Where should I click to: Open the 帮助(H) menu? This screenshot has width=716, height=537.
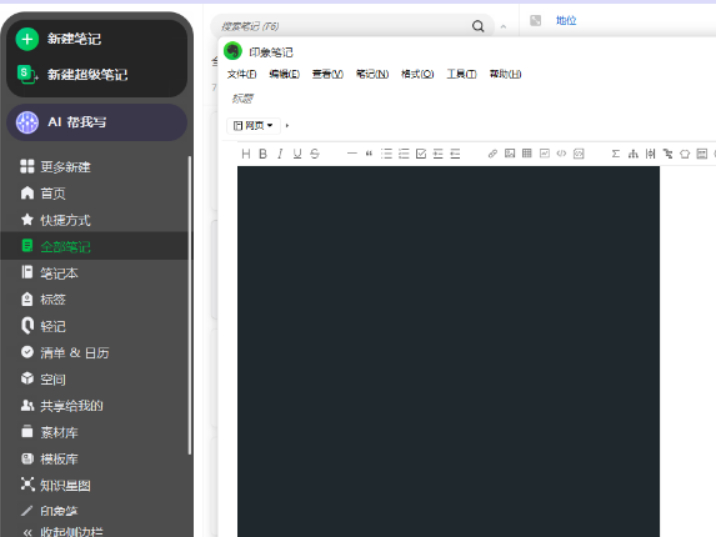click(505, 74)
